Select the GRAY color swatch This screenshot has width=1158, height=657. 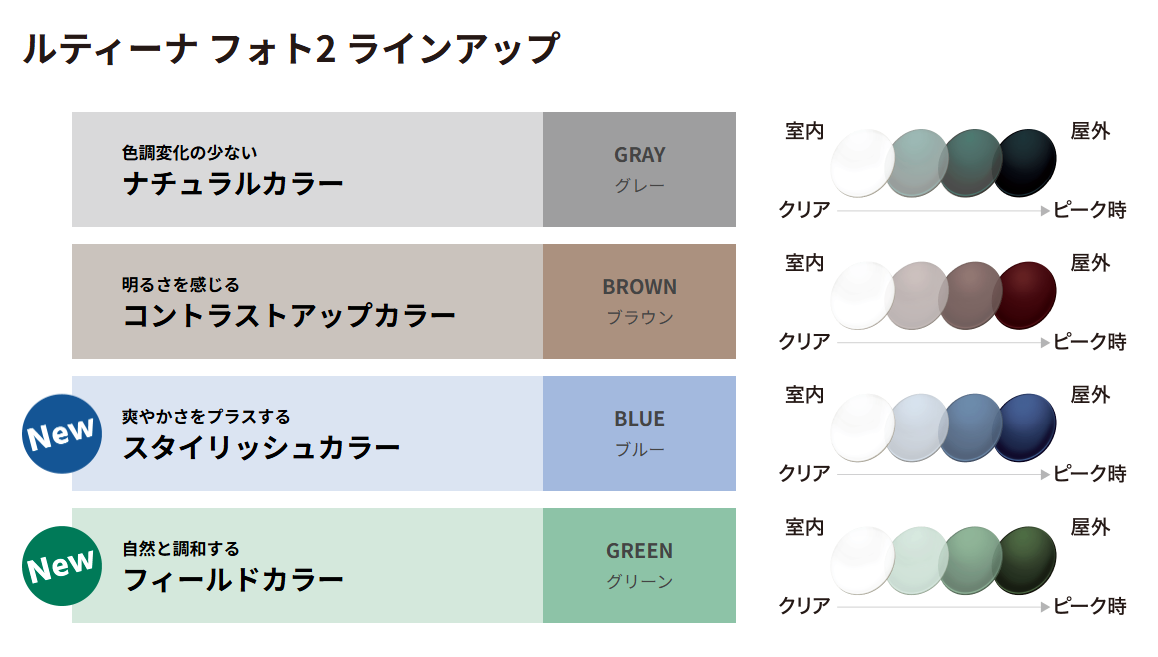click(x=639, y=169)
